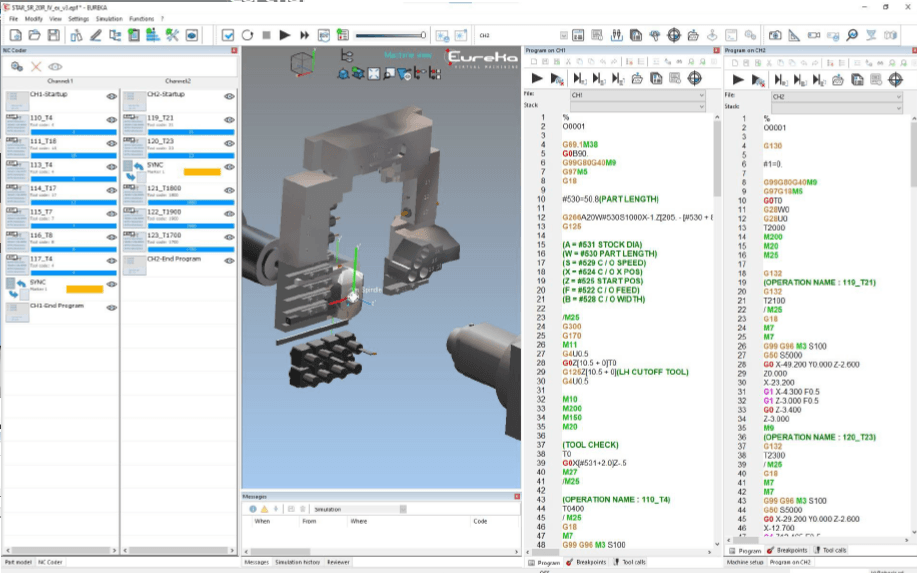Click the clipboard icon in main toolbar
The width and height of the screenshot is (917, 573).
pos(134,35)
